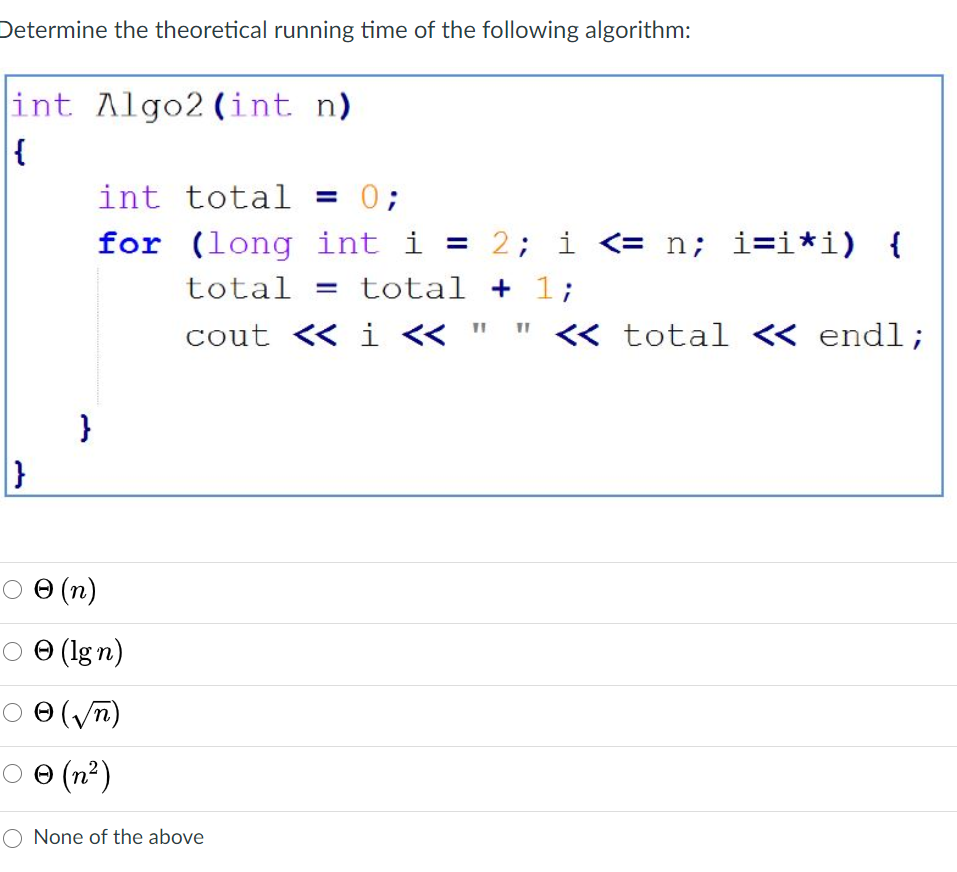The image size is (957, 872).
Task: Click the Θ(n) answer label
Action: (63, 590)
